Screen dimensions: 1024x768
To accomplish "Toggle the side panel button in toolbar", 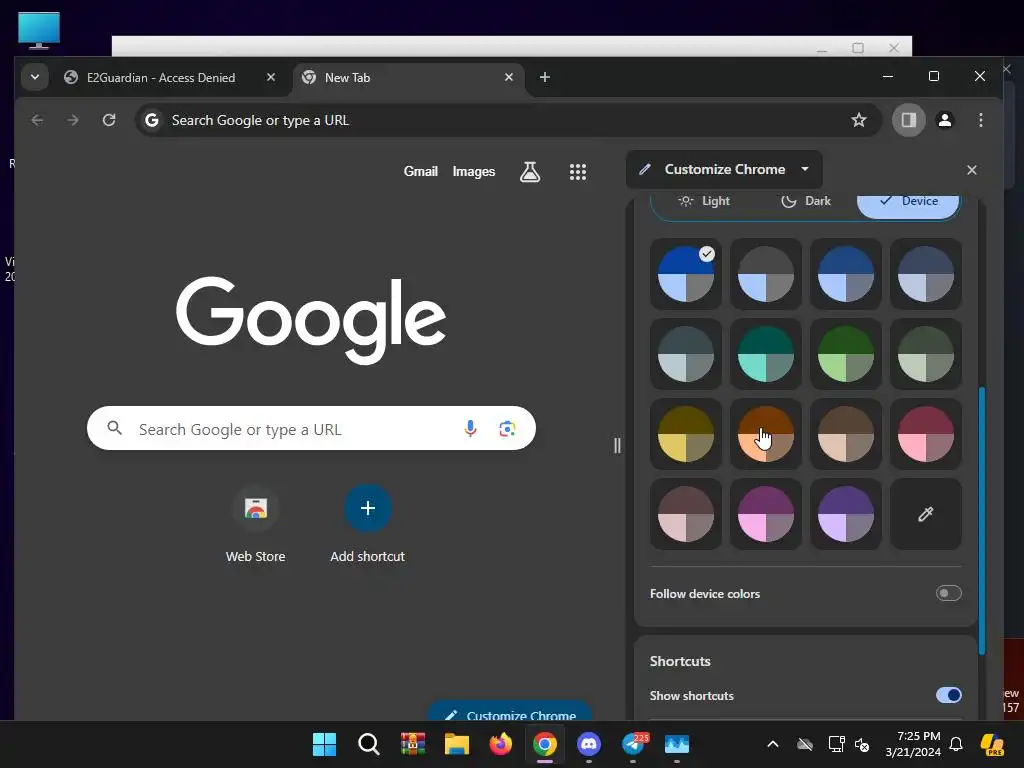I will pos(908,120).
